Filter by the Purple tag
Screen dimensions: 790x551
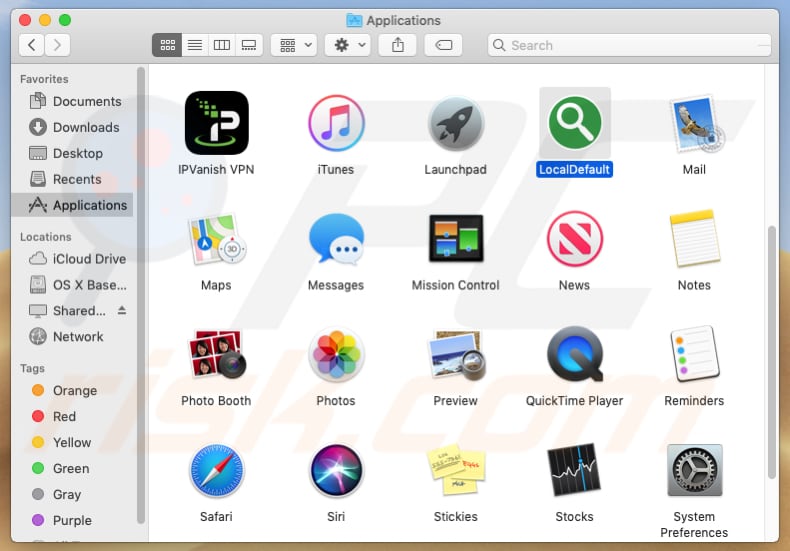coord(73,520)
